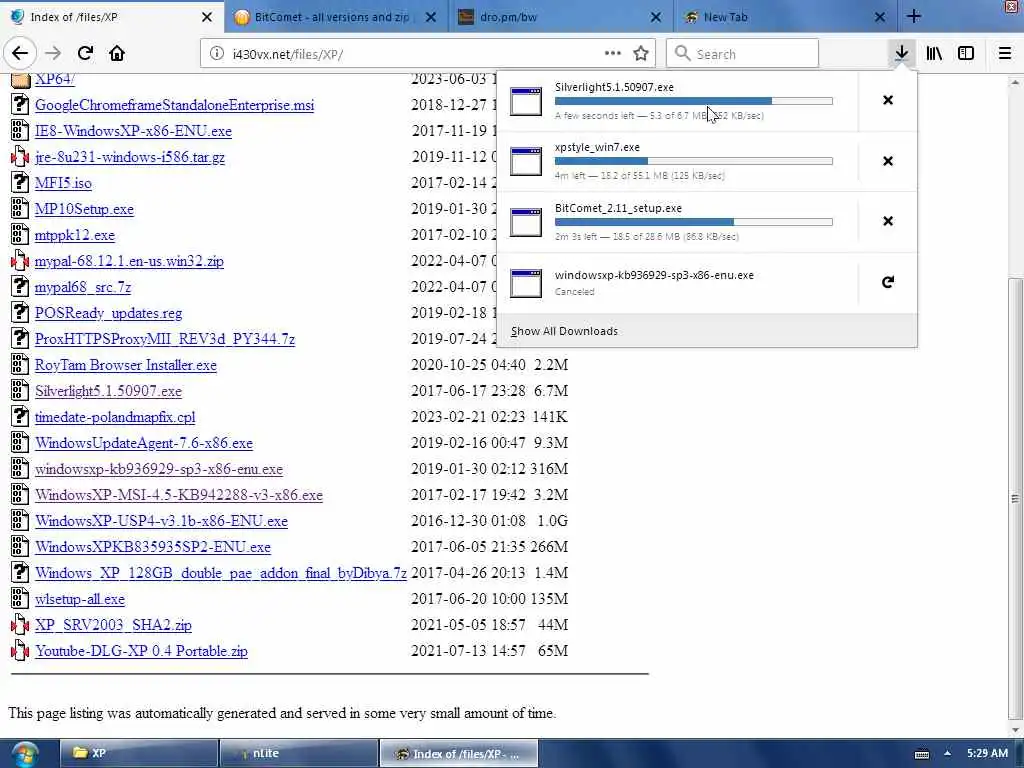This screenshot has width=1024, height=768.
Task: Reload the current page
Action: [85, 54]
